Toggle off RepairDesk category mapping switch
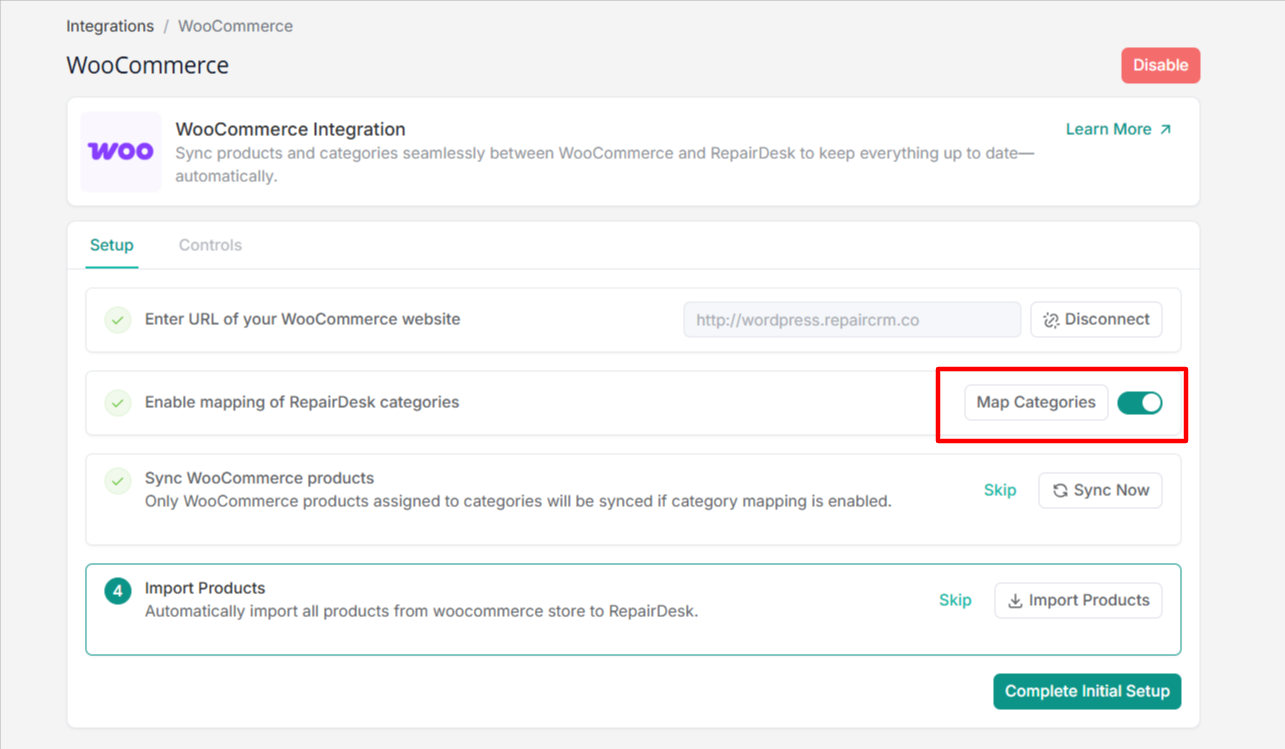The image size is (1285, 749). click(1139, 403)
